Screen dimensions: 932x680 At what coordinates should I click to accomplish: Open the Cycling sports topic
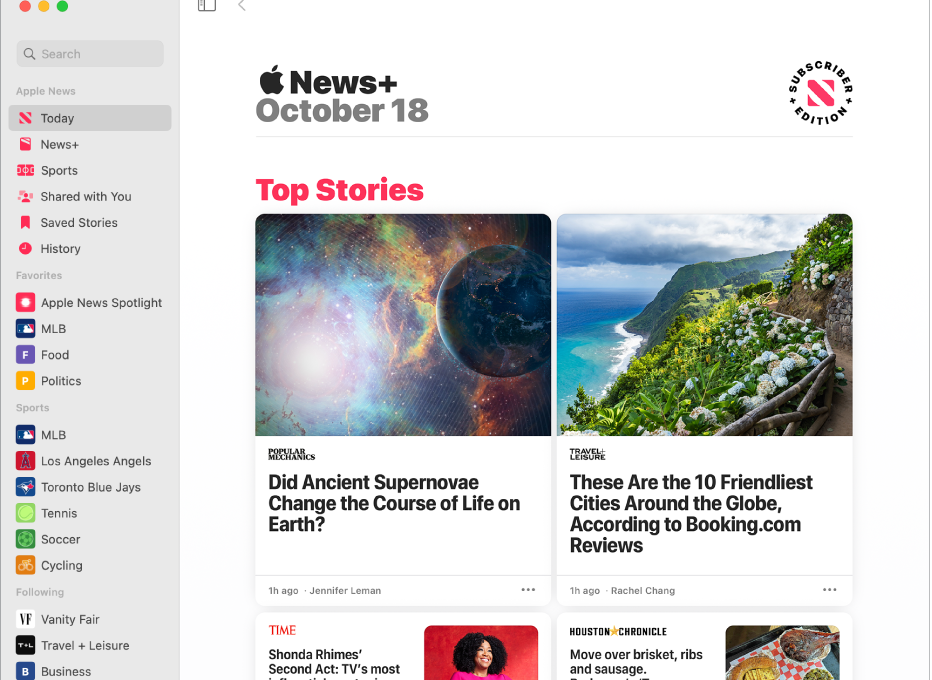tap(90, 566)
